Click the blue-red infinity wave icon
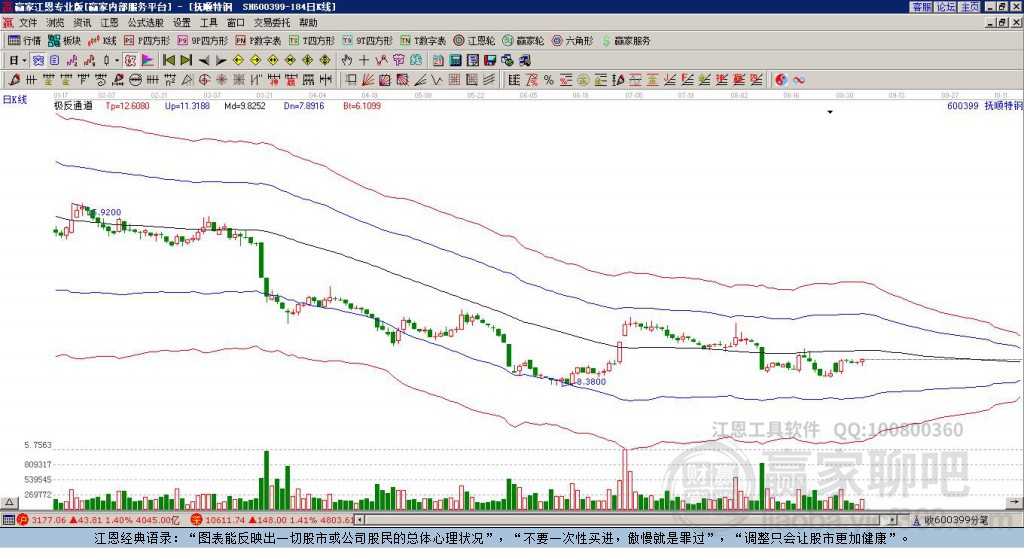 (x=798, y=80)
